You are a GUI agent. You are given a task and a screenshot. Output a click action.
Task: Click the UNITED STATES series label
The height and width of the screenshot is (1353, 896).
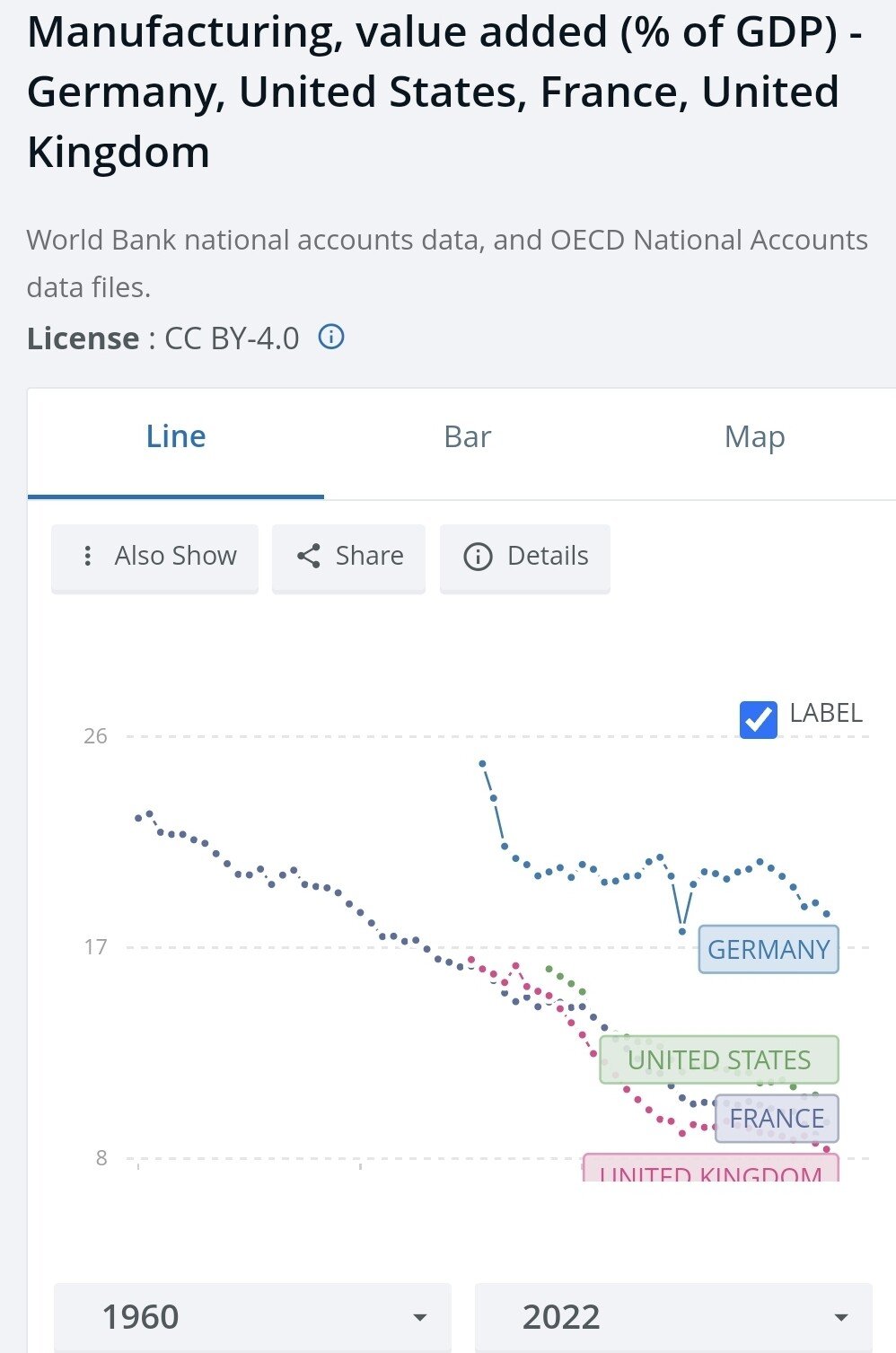717,1060
